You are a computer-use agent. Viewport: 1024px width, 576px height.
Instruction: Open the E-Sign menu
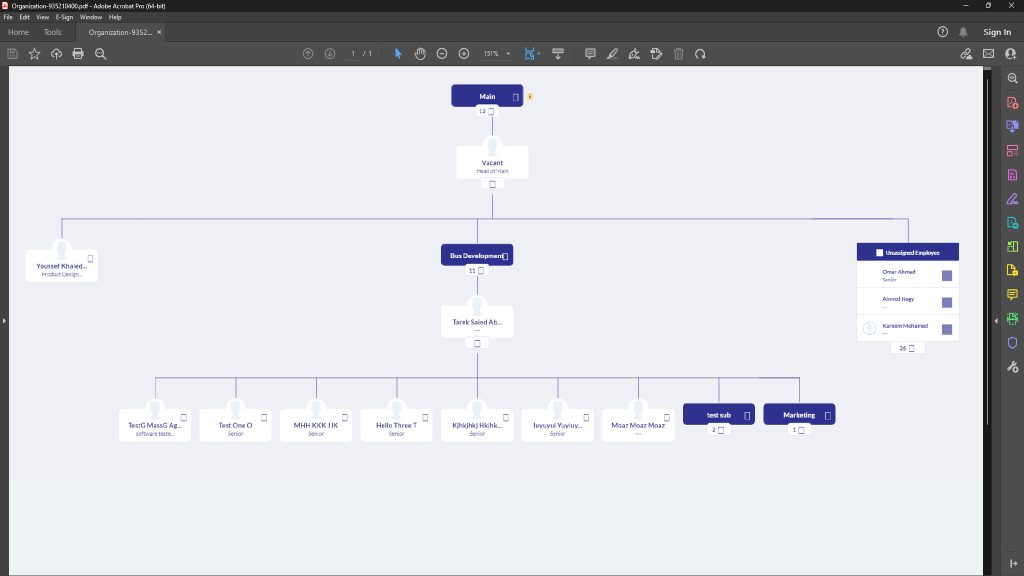pyautogui.click(x=64, y=17)
